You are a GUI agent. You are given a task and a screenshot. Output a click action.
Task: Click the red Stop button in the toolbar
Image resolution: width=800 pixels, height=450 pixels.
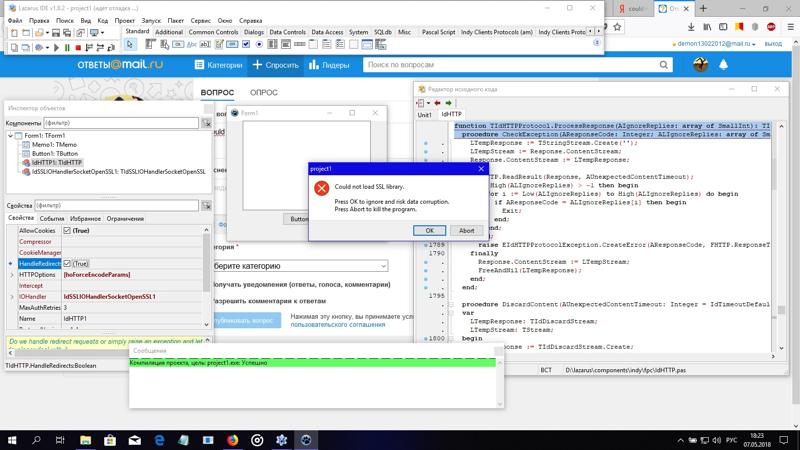click(x=78, y=47)
